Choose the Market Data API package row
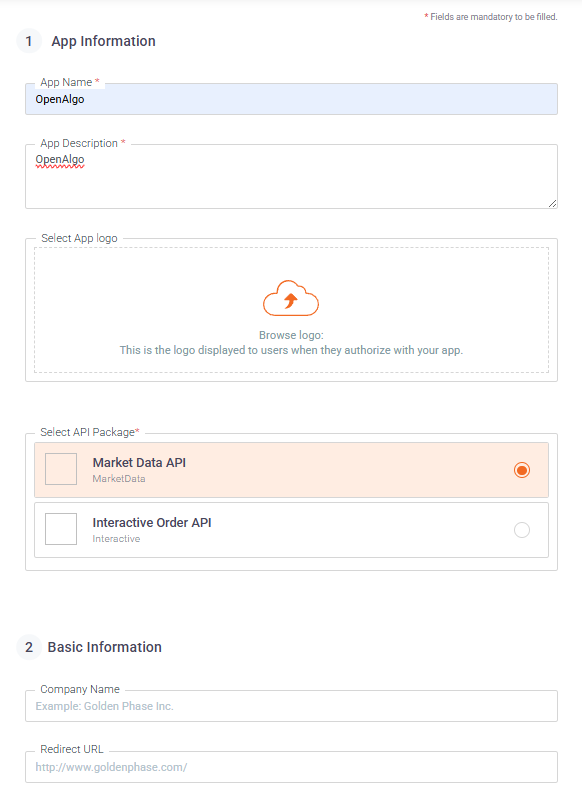Viewport: 582px width, 812px height. coord(292,470)
